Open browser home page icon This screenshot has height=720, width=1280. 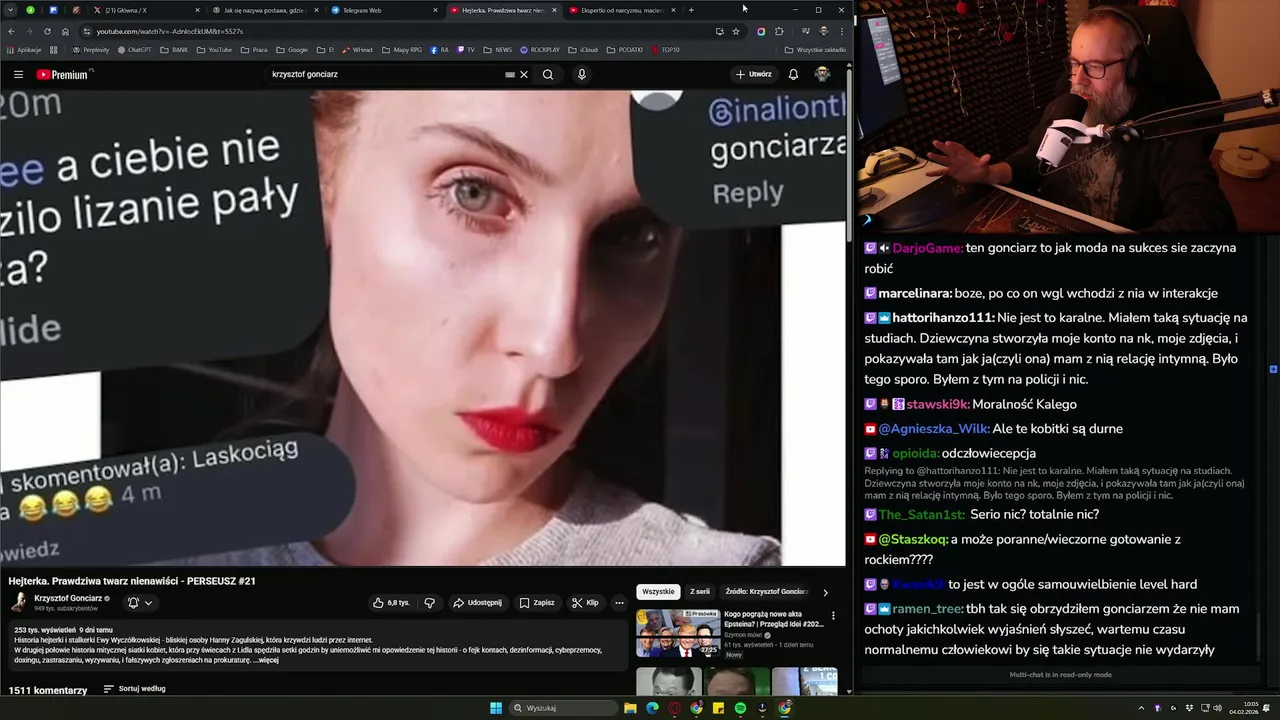[x=66, y=31]
